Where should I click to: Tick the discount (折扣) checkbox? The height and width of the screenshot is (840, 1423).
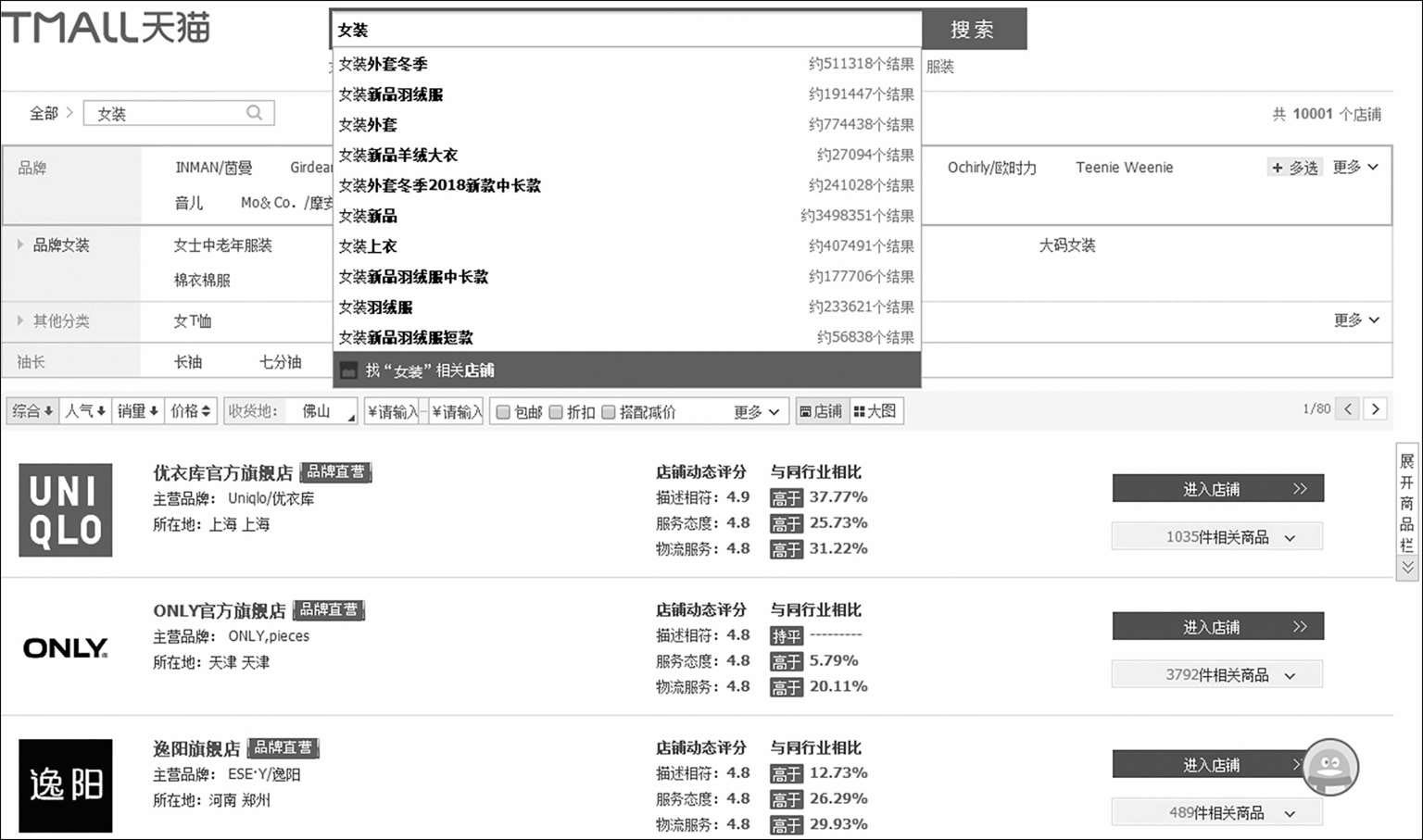tap(556, 412)
